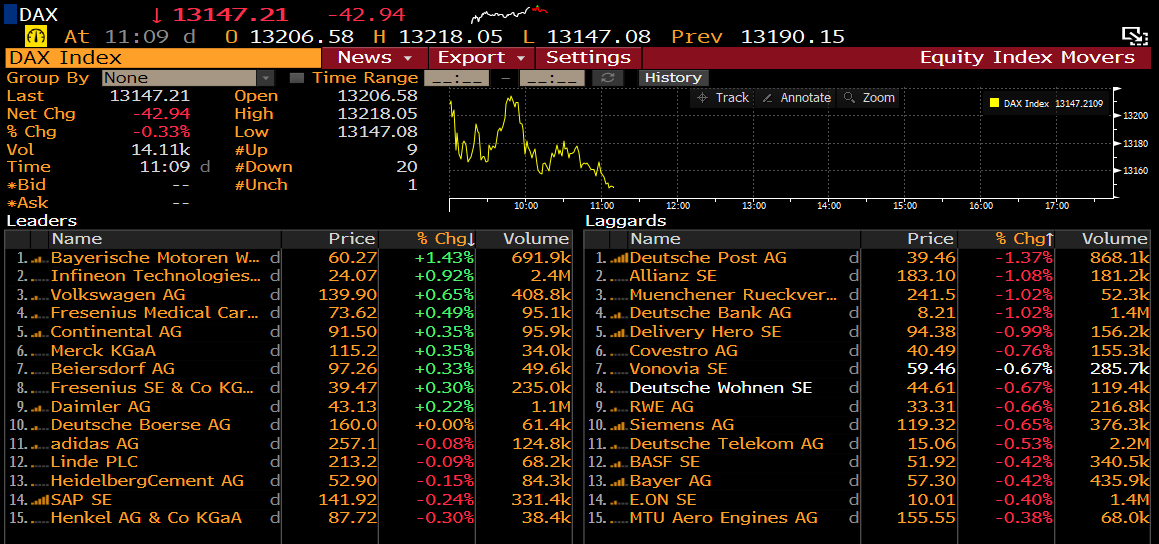The width and height of the screenshot is (1159, 544).
Task: Click the Time Range end time field
Action: (x=552, y=78)
